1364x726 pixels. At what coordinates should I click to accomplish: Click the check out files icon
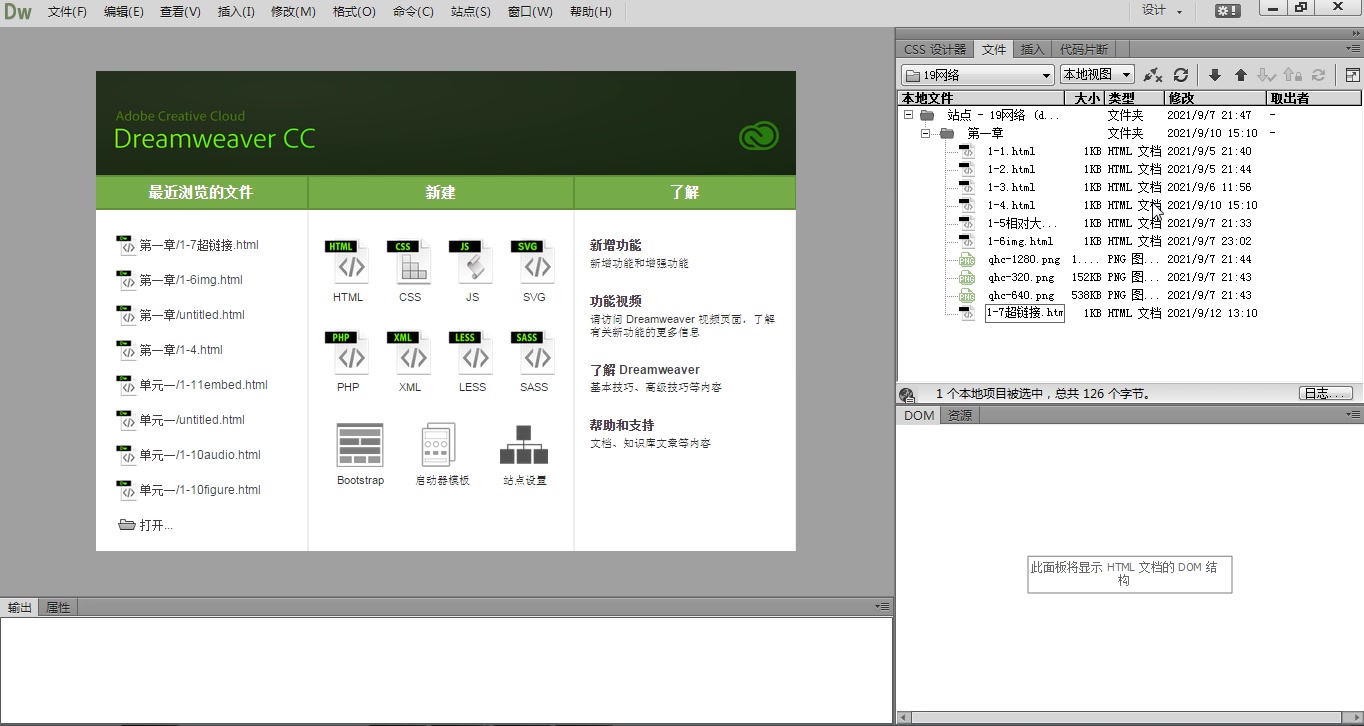(1266, 75)
